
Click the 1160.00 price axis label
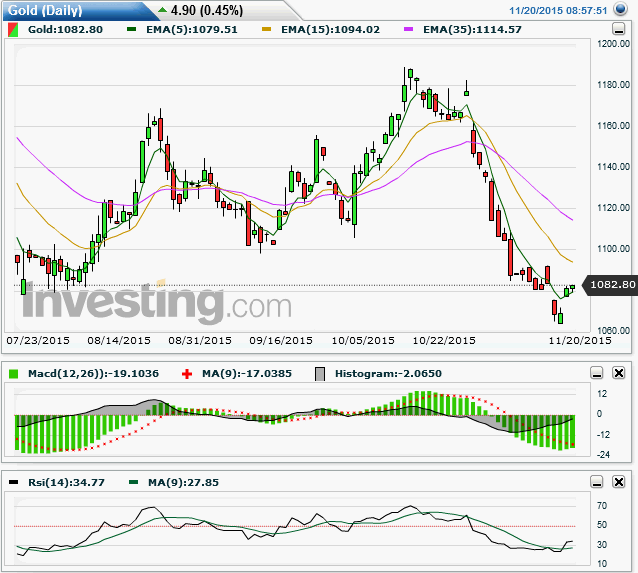[614, 126]
